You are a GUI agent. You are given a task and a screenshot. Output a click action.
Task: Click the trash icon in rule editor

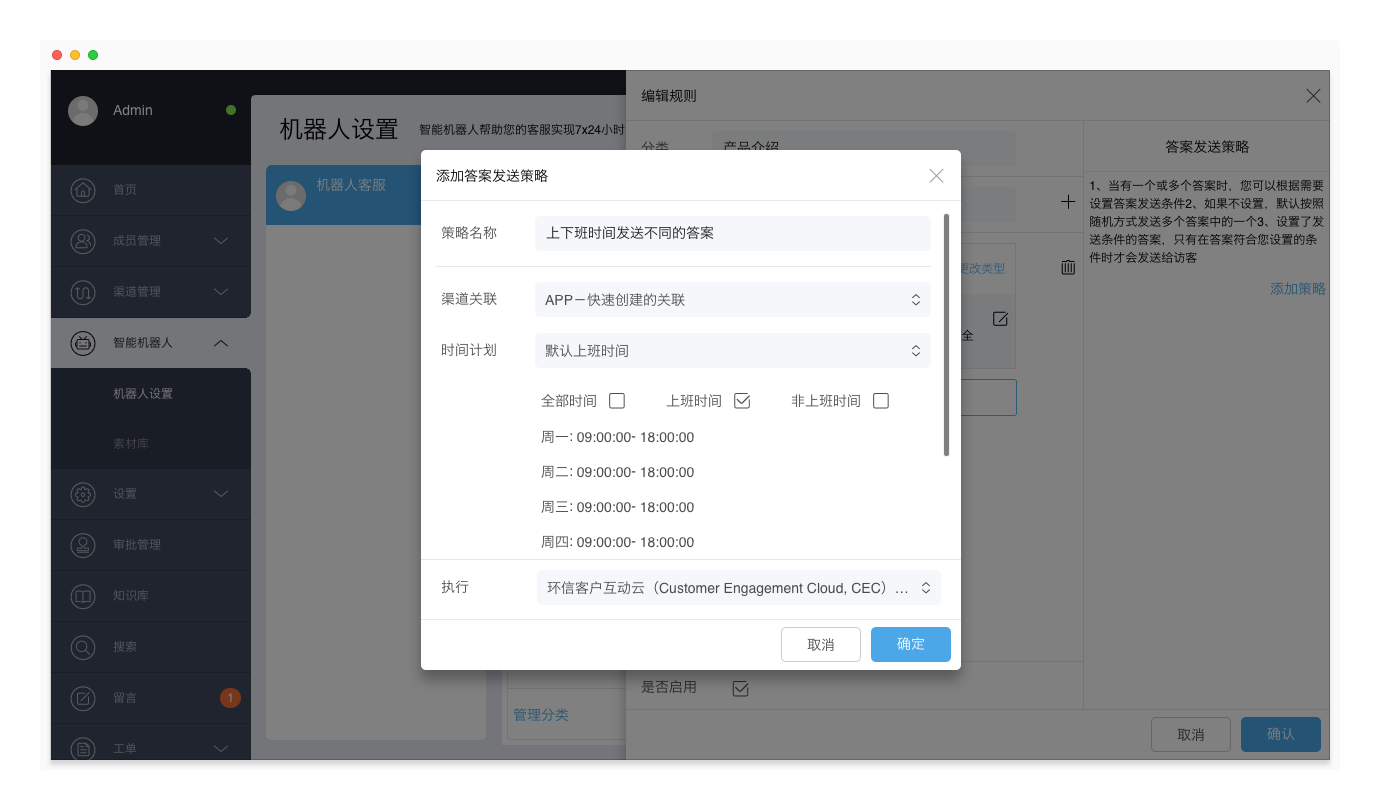coord(1068,267)
